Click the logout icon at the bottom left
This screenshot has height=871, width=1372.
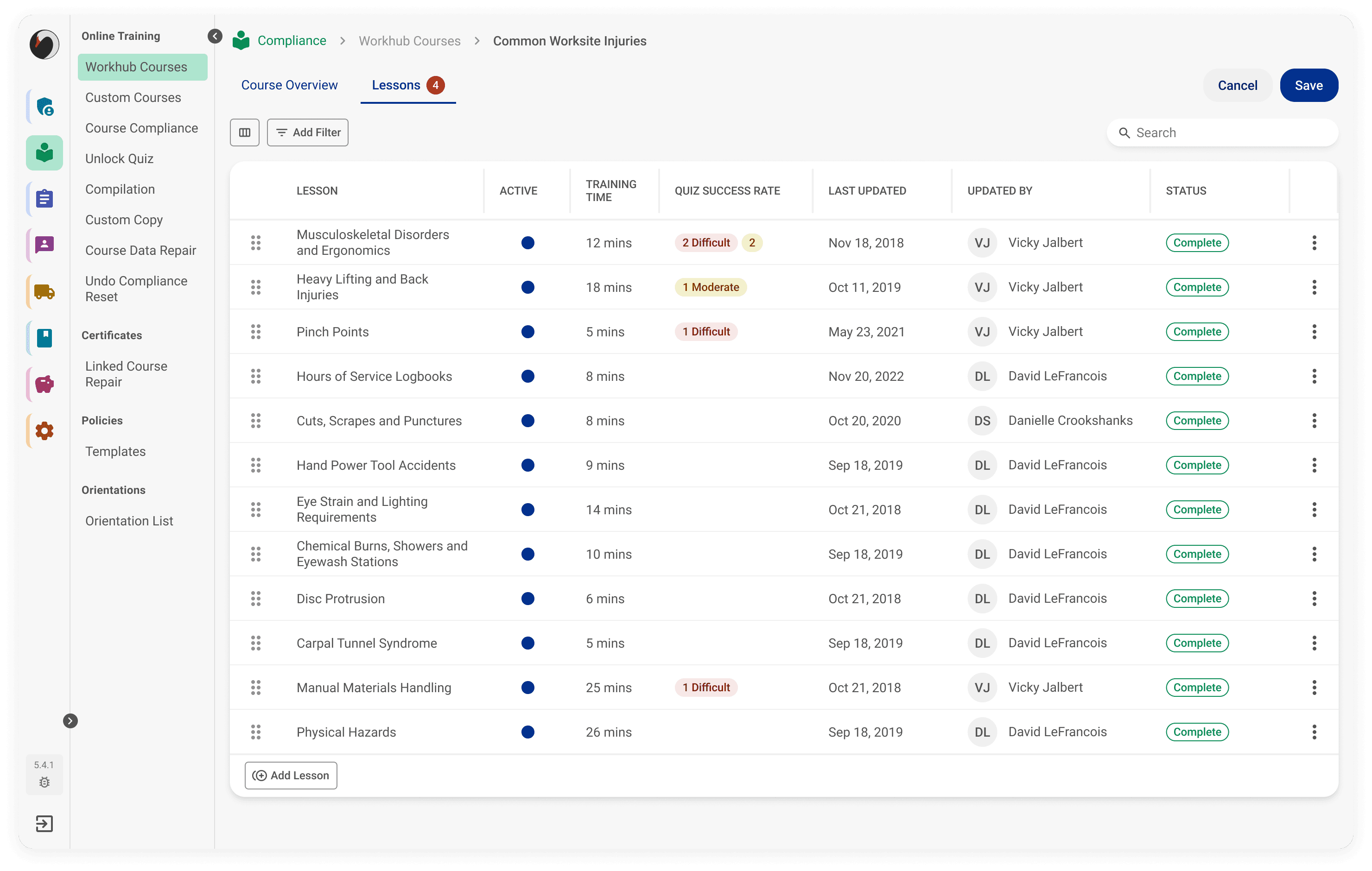click(44, 823)
